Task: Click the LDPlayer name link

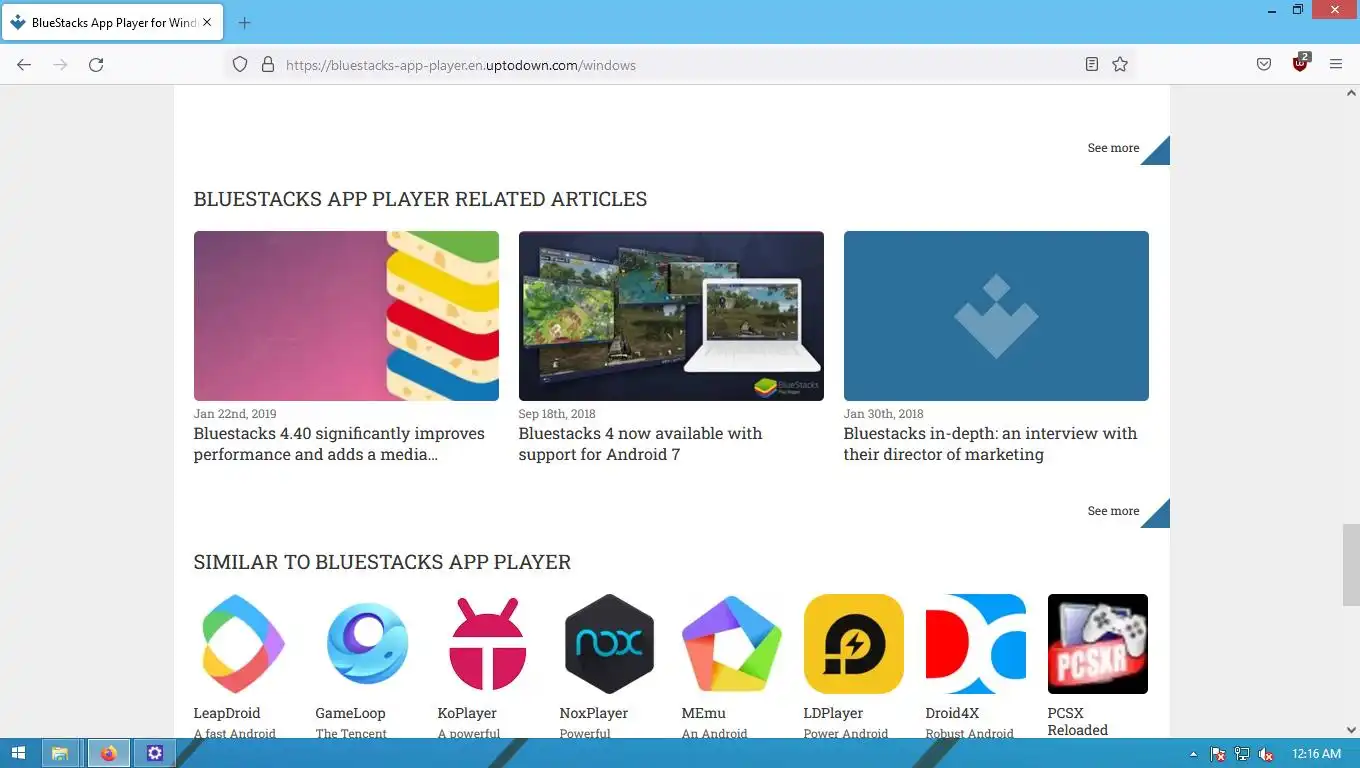Action: [833, 713]
